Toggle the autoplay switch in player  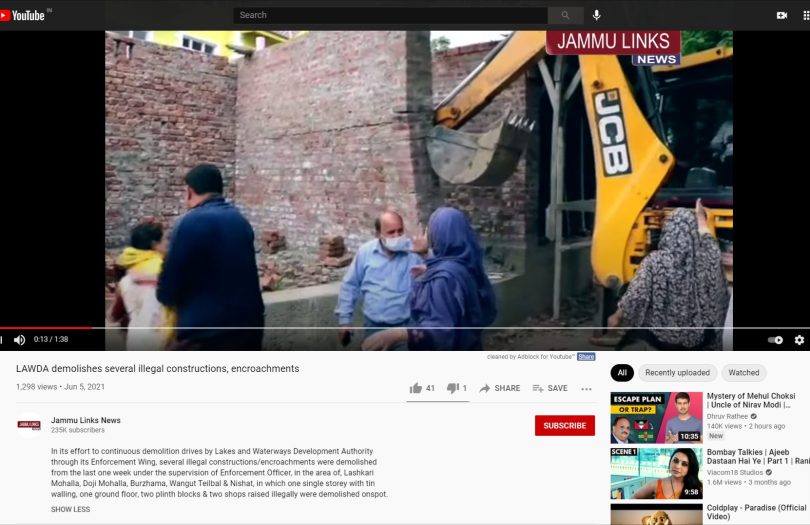pos(775,340)
